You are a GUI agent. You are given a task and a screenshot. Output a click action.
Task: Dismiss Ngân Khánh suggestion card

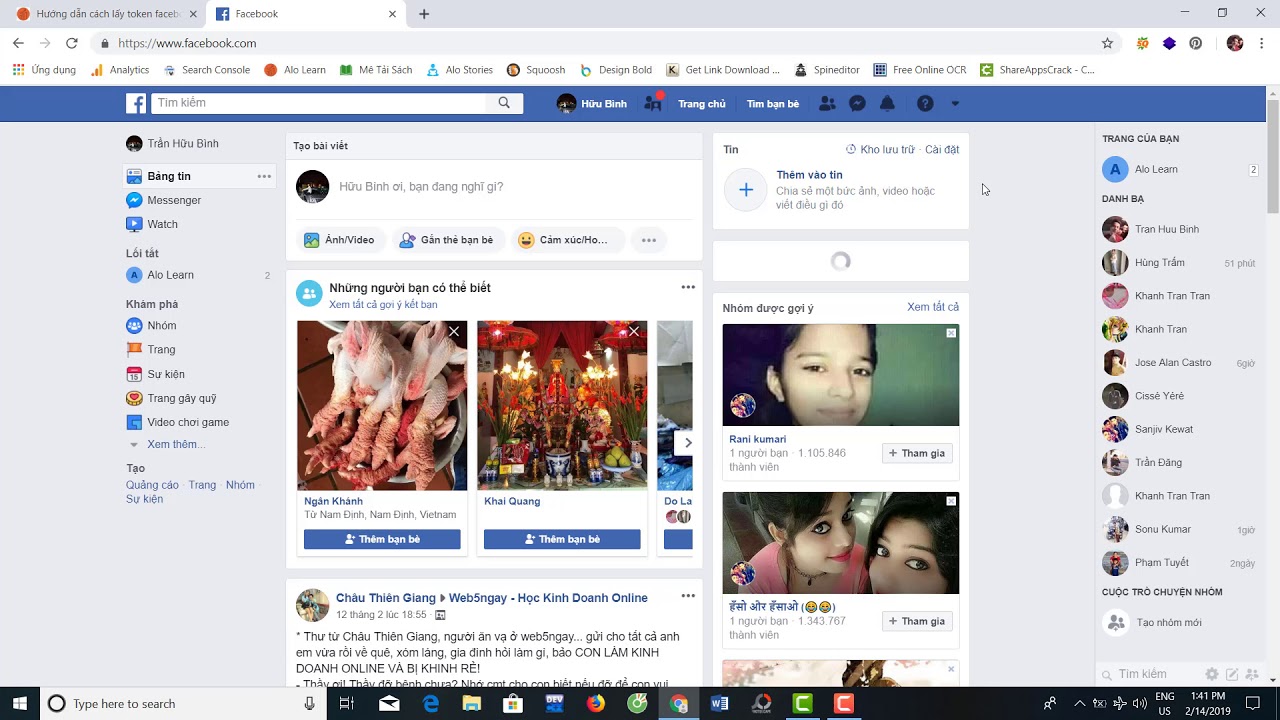click(x=454, y=332)
